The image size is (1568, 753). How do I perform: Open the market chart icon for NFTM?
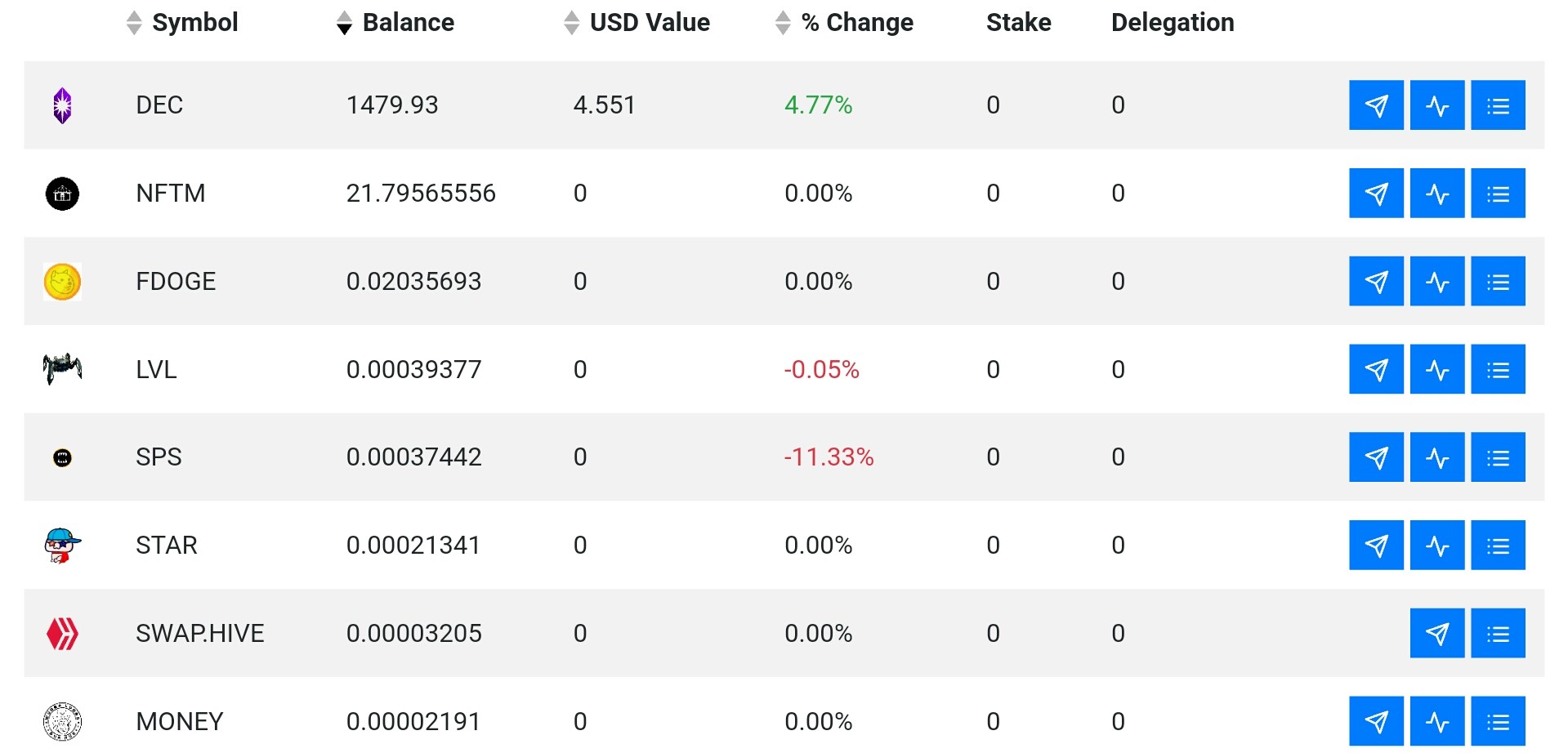tap(1437, 194)
